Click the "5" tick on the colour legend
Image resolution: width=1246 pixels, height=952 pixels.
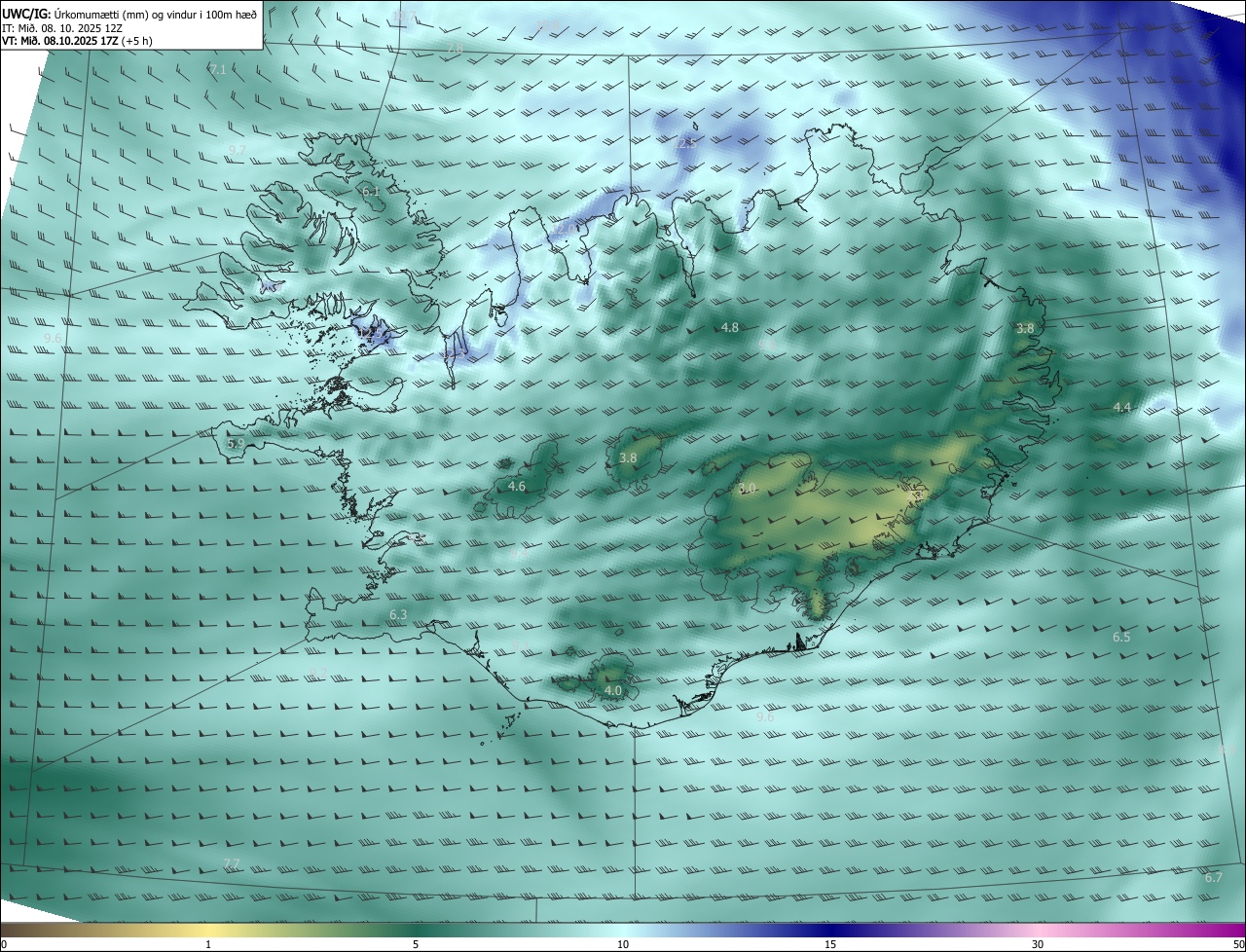416,944
